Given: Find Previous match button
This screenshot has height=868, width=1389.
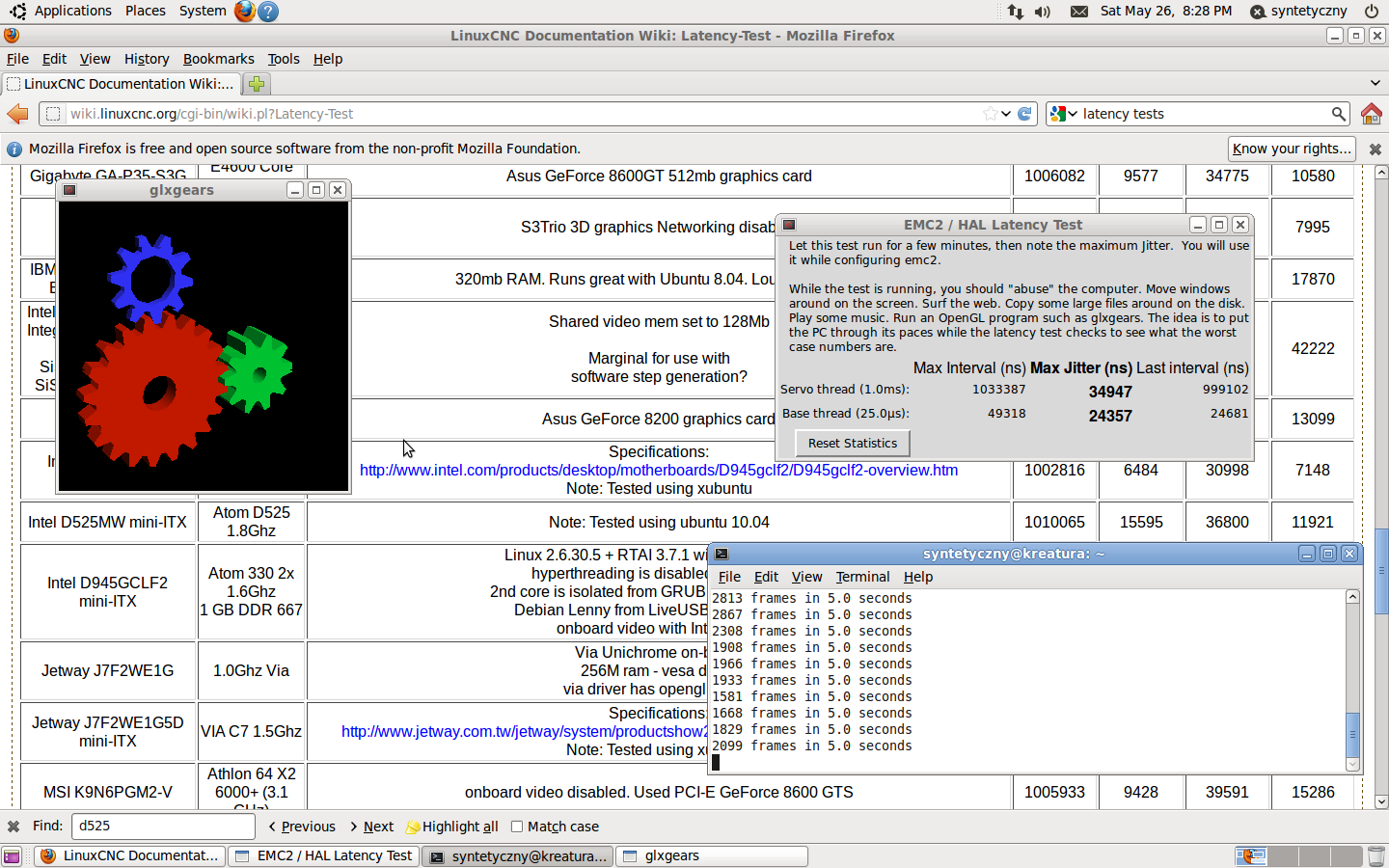Looking at the screenshot, I should click(302, 827).
